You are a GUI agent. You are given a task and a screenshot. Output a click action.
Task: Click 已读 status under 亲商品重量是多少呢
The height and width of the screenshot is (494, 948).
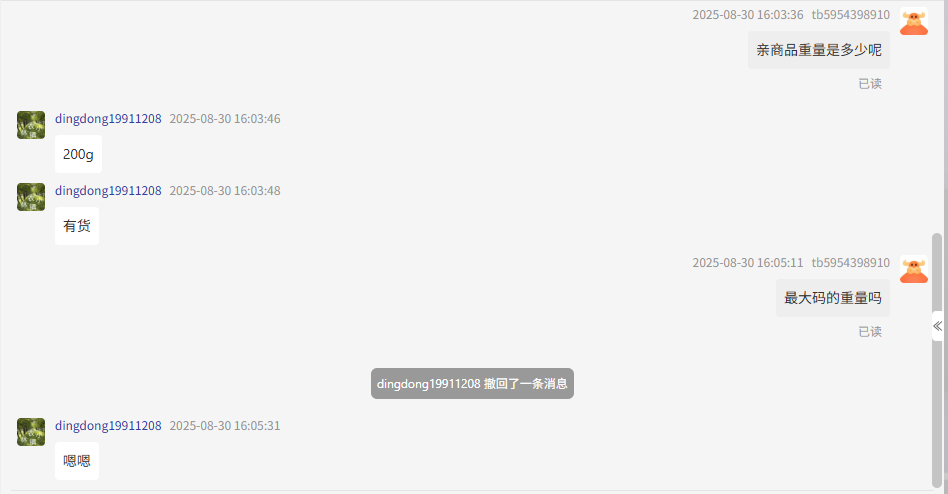pos(870,84)
